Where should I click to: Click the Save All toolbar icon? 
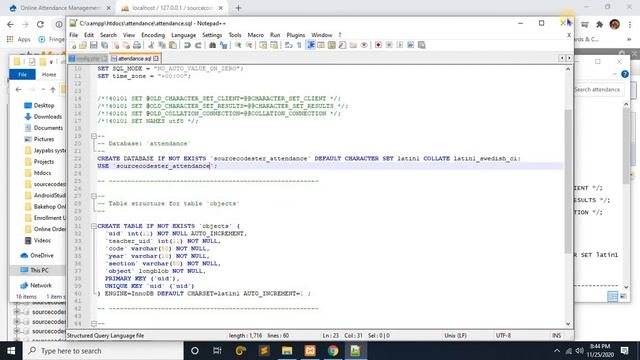(x=104, y=45)
